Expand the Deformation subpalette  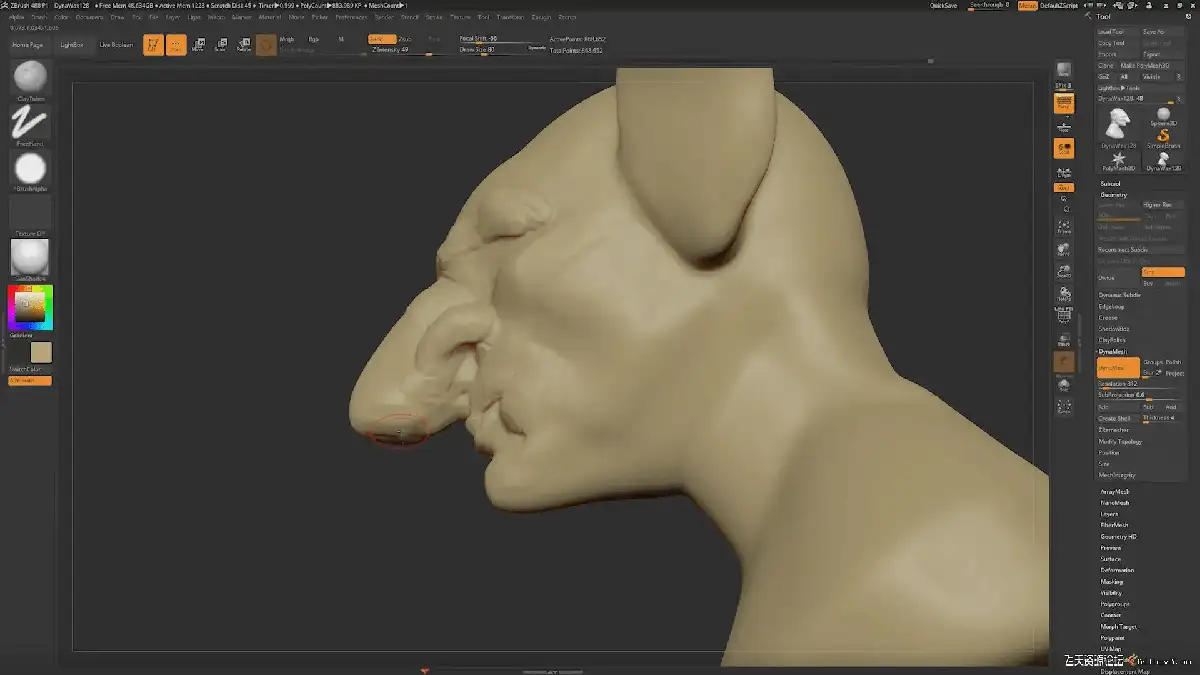pos(1117,570)
